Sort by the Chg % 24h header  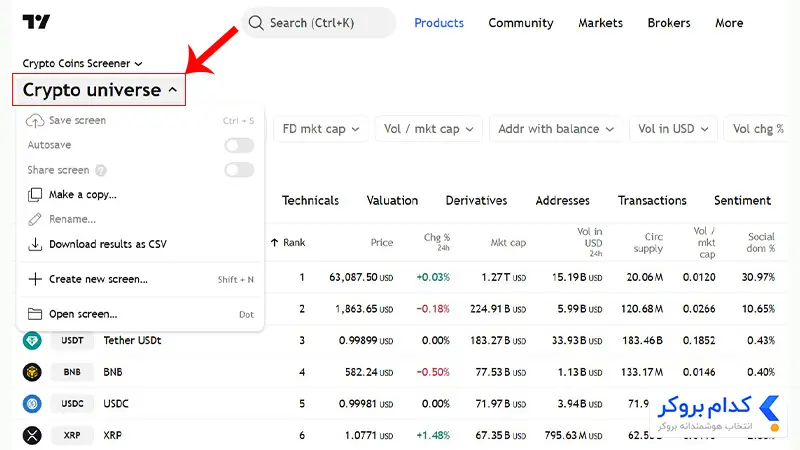[x=437, y=242]
